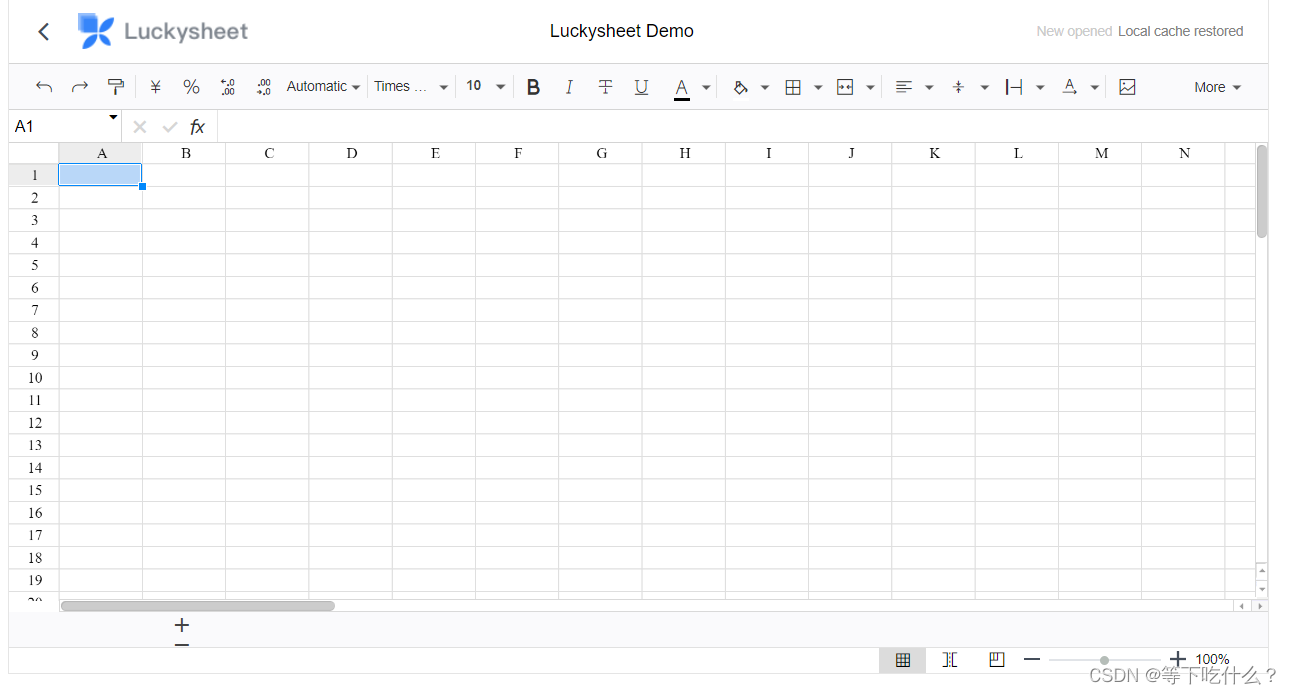Switch to page break view

[950, 660]
